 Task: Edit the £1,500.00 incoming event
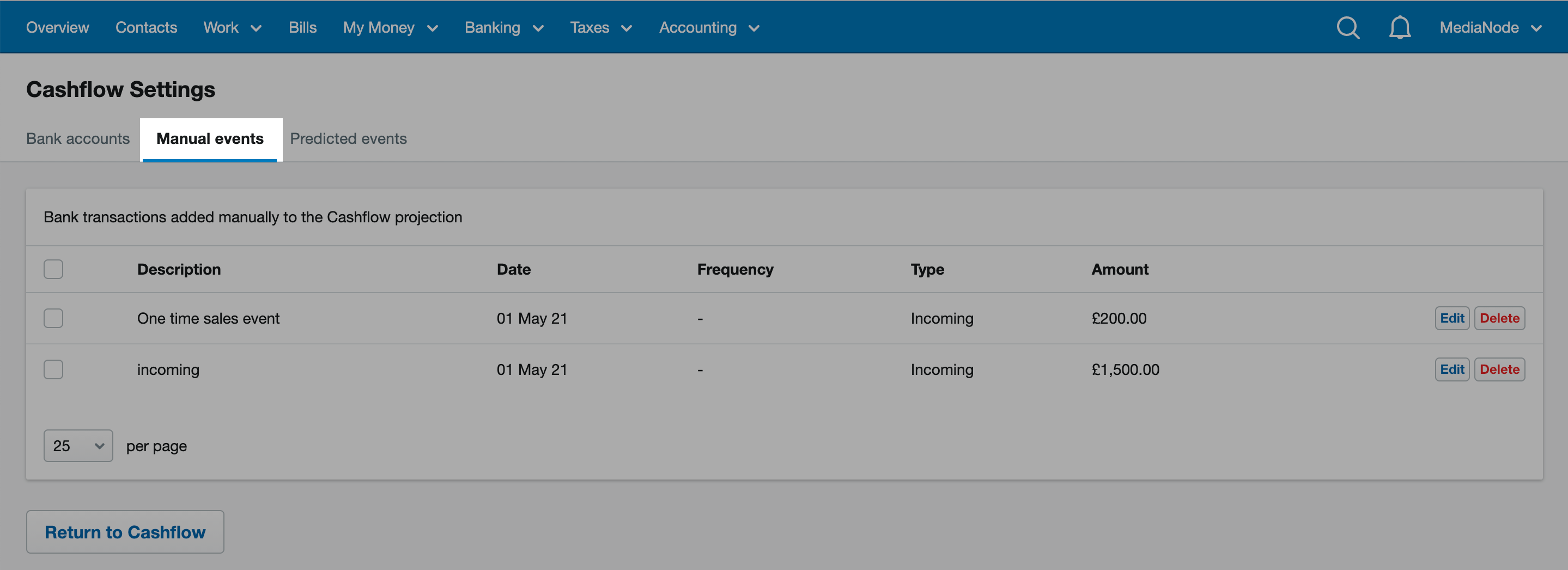tap(1452, 369)
